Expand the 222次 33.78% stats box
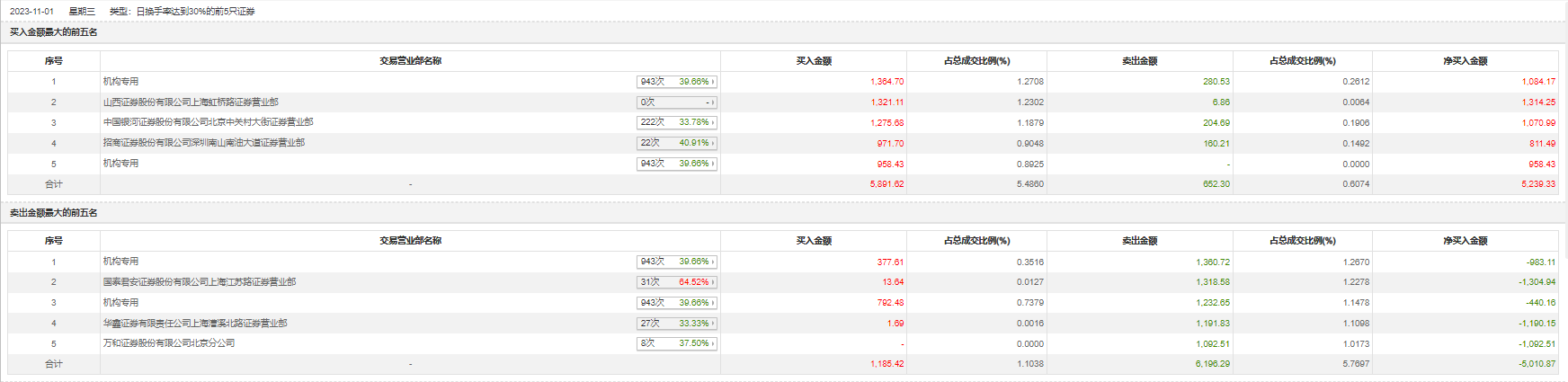Viewport: 1568px width, 382px height. (x=713, y=122)
